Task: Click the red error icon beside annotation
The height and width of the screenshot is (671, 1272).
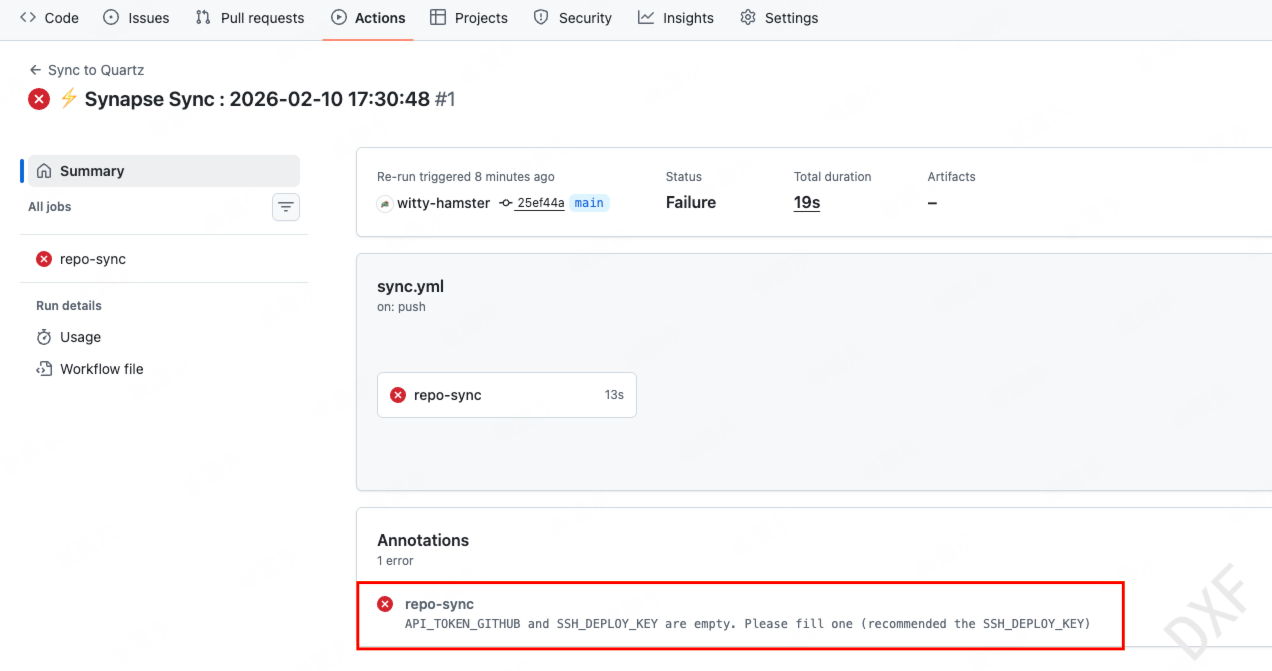Action: tap(385, 604)
